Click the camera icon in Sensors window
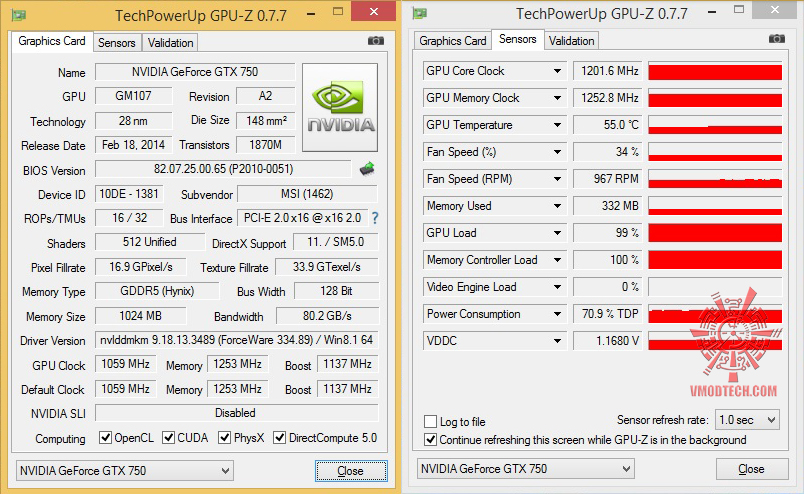The height and width of the screenshot is (494, 804). [x=776, y=39]
